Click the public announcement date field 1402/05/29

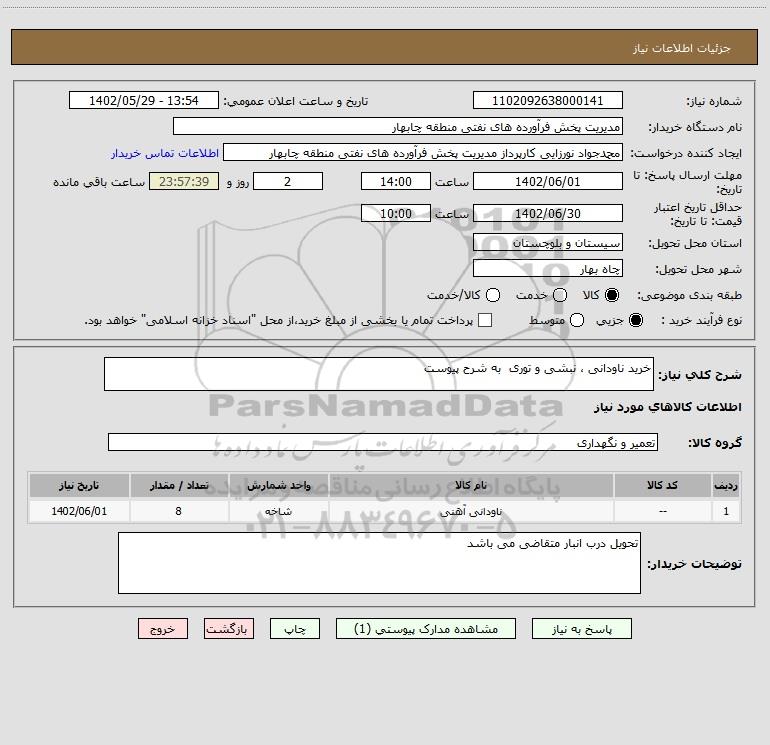pyautogui.click(x=143, y=100)
